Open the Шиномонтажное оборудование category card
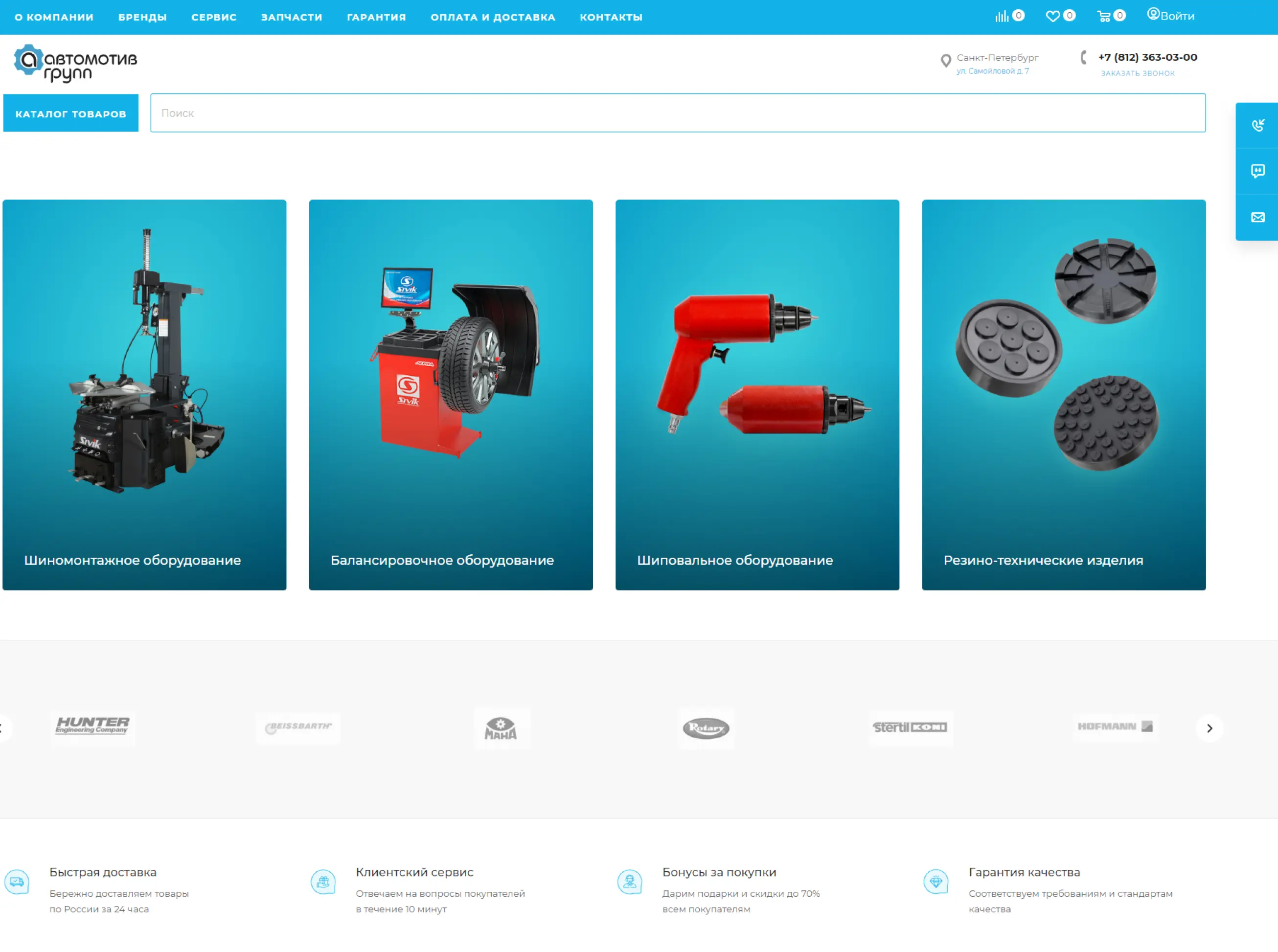 pyautogui.click(x=144, y=395)
